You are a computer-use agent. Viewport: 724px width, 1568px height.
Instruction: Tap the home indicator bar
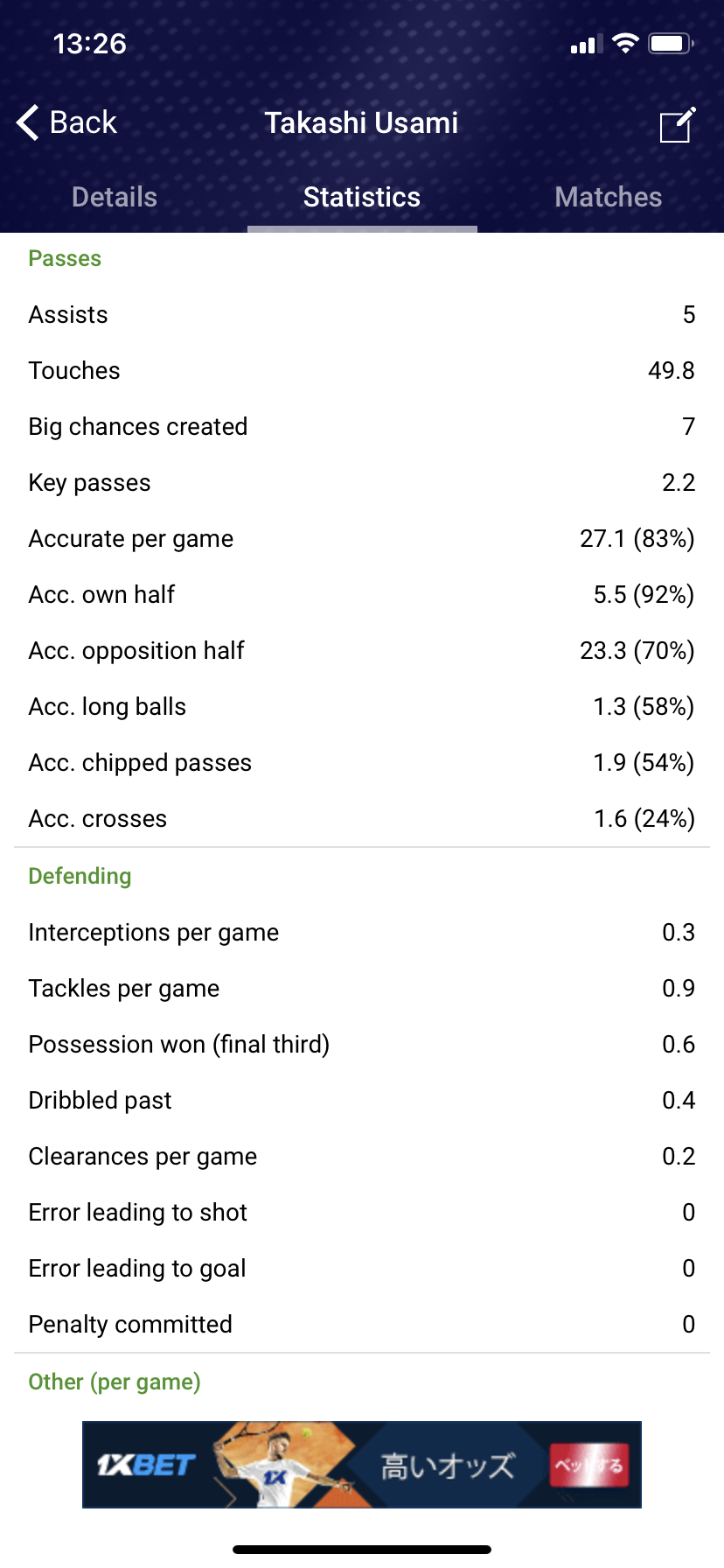pos(362,1550)
